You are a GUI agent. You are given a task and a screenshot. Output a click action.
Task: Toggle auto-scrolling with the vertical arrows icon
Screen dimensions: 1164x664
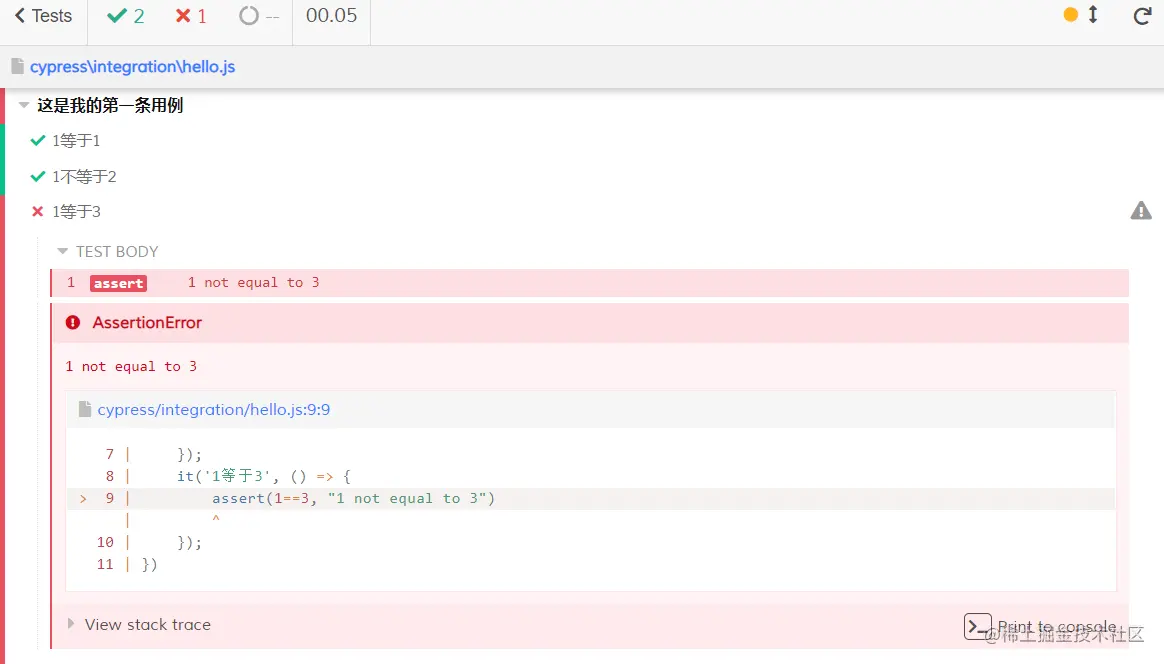1093,14
